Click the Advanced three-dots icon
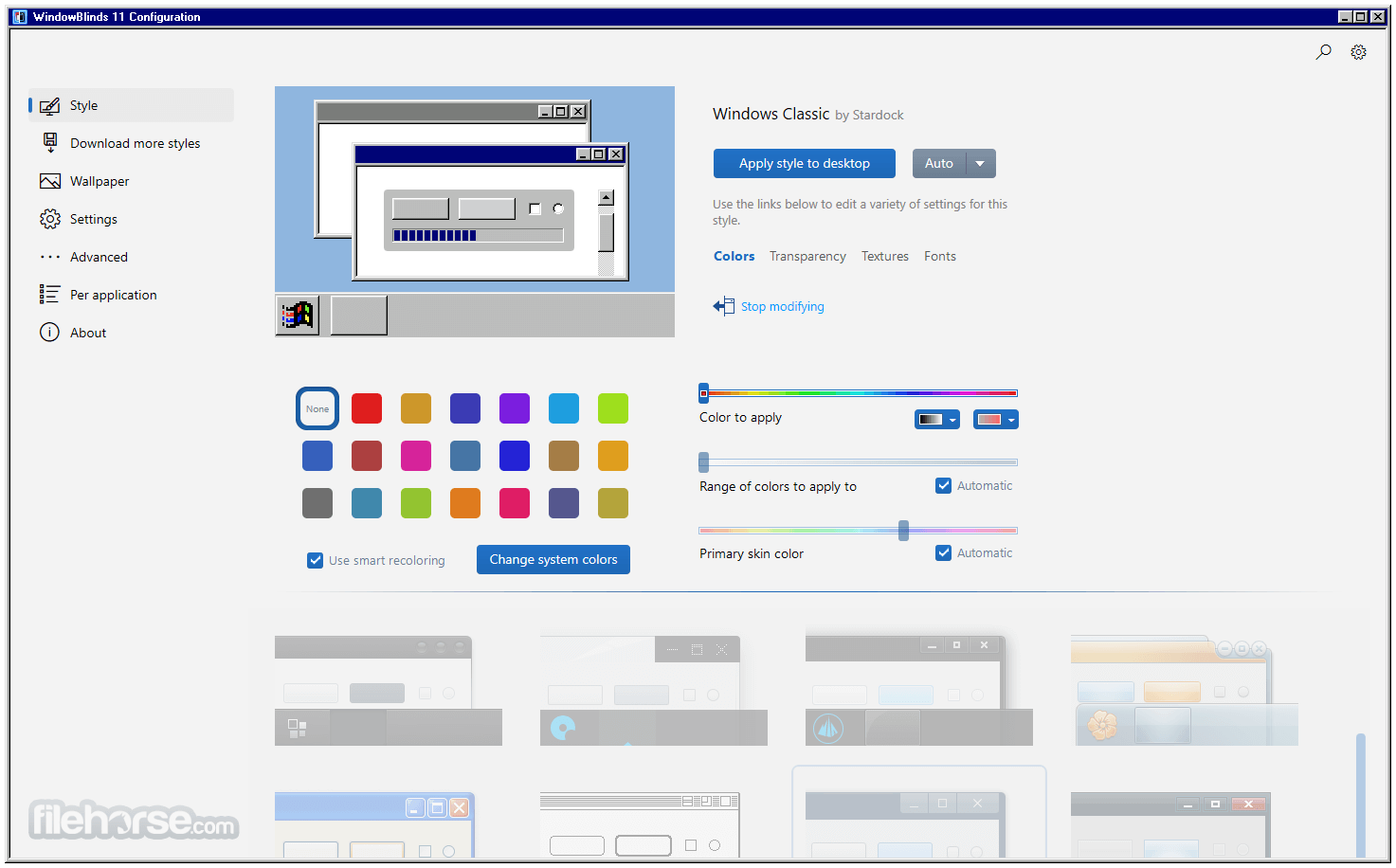This screenshot has height=868, width=1396. [50, 257]
